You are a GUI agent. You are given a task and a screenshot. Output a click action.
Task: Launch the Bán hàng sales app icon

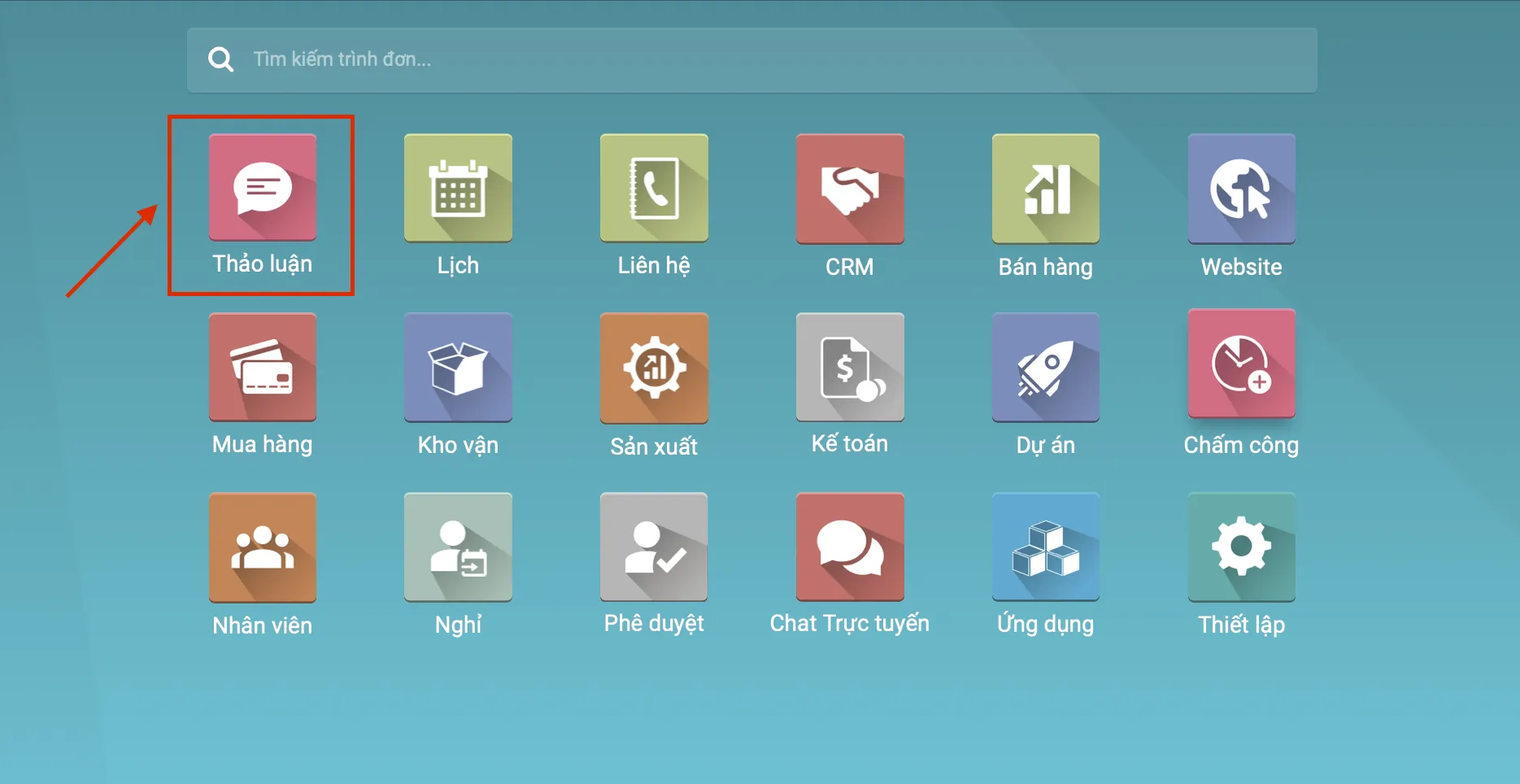(1046, 189)
